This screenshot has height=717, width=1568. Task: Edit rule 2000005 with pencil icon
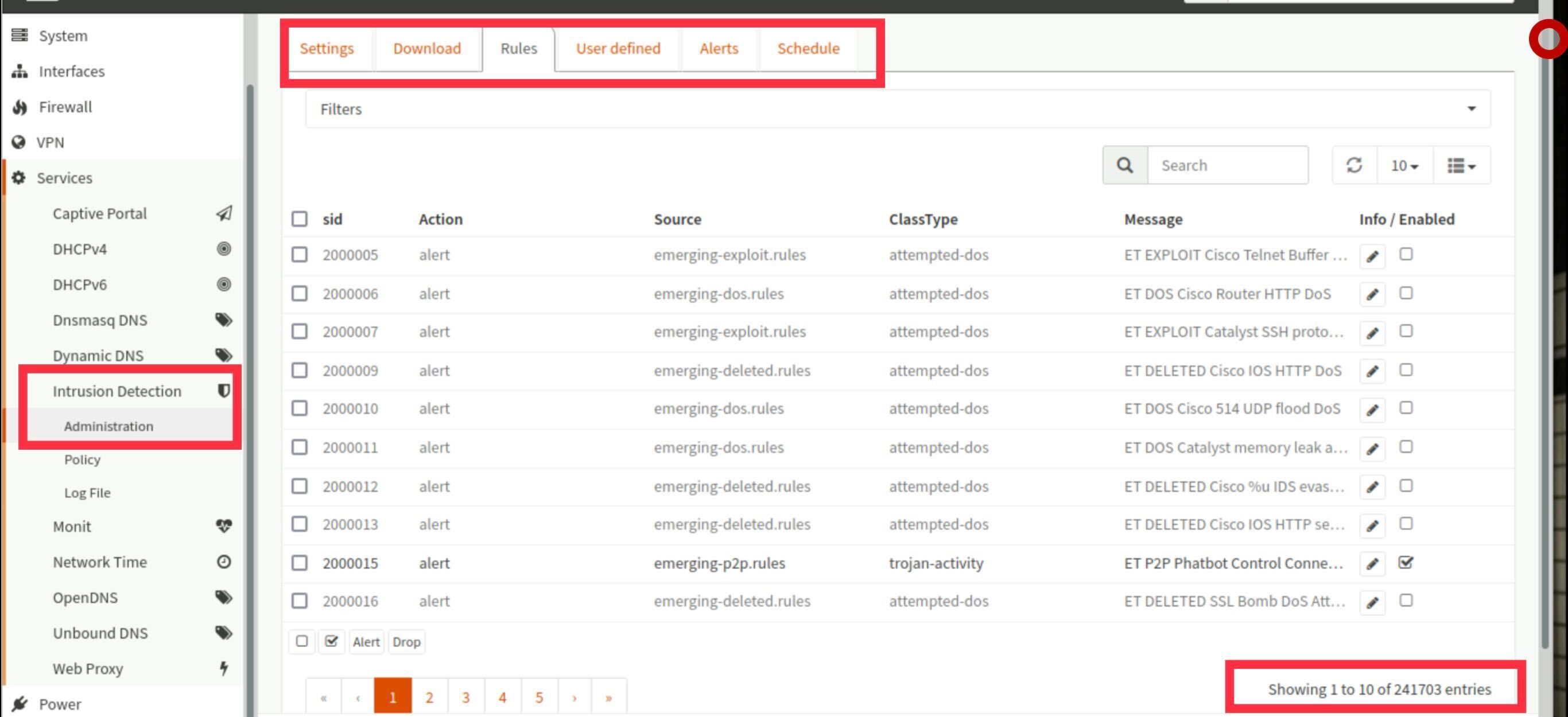point(1372,256)
